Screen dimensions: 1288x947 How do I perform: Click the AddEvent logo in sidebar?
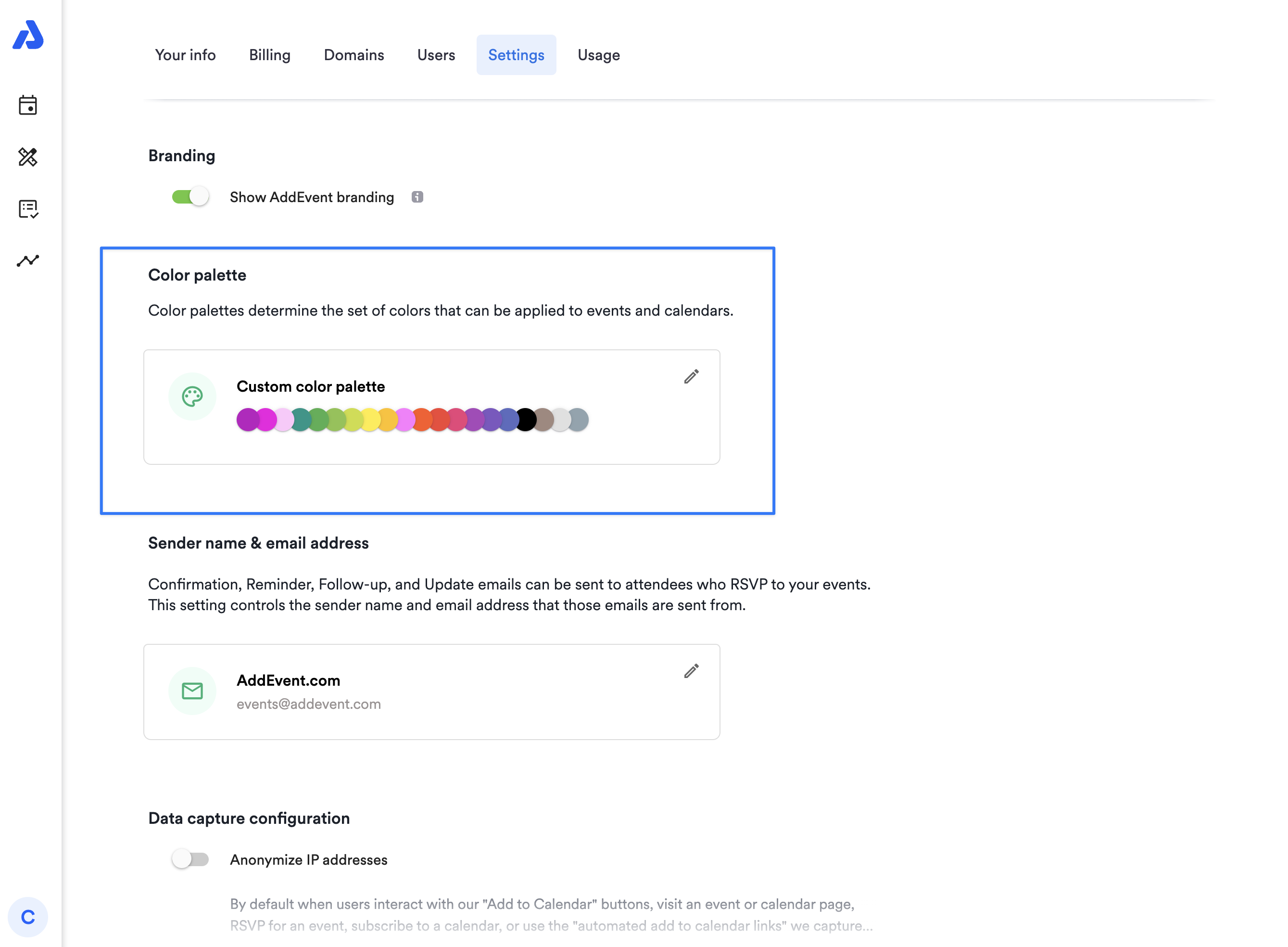[x=27, y=35]
